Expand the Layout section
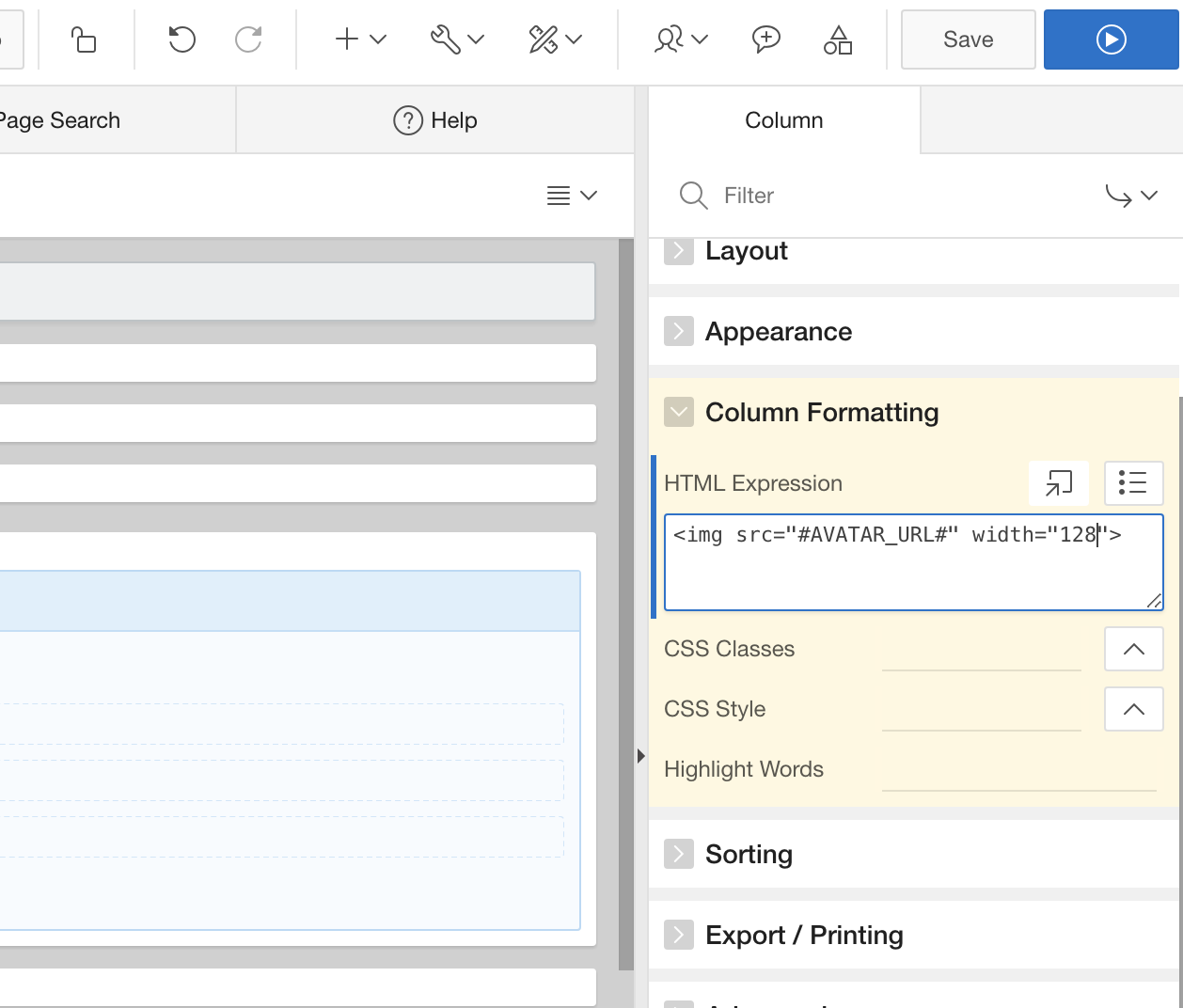The height and width of the screenshot is (1008, 1183). [679, 251]
